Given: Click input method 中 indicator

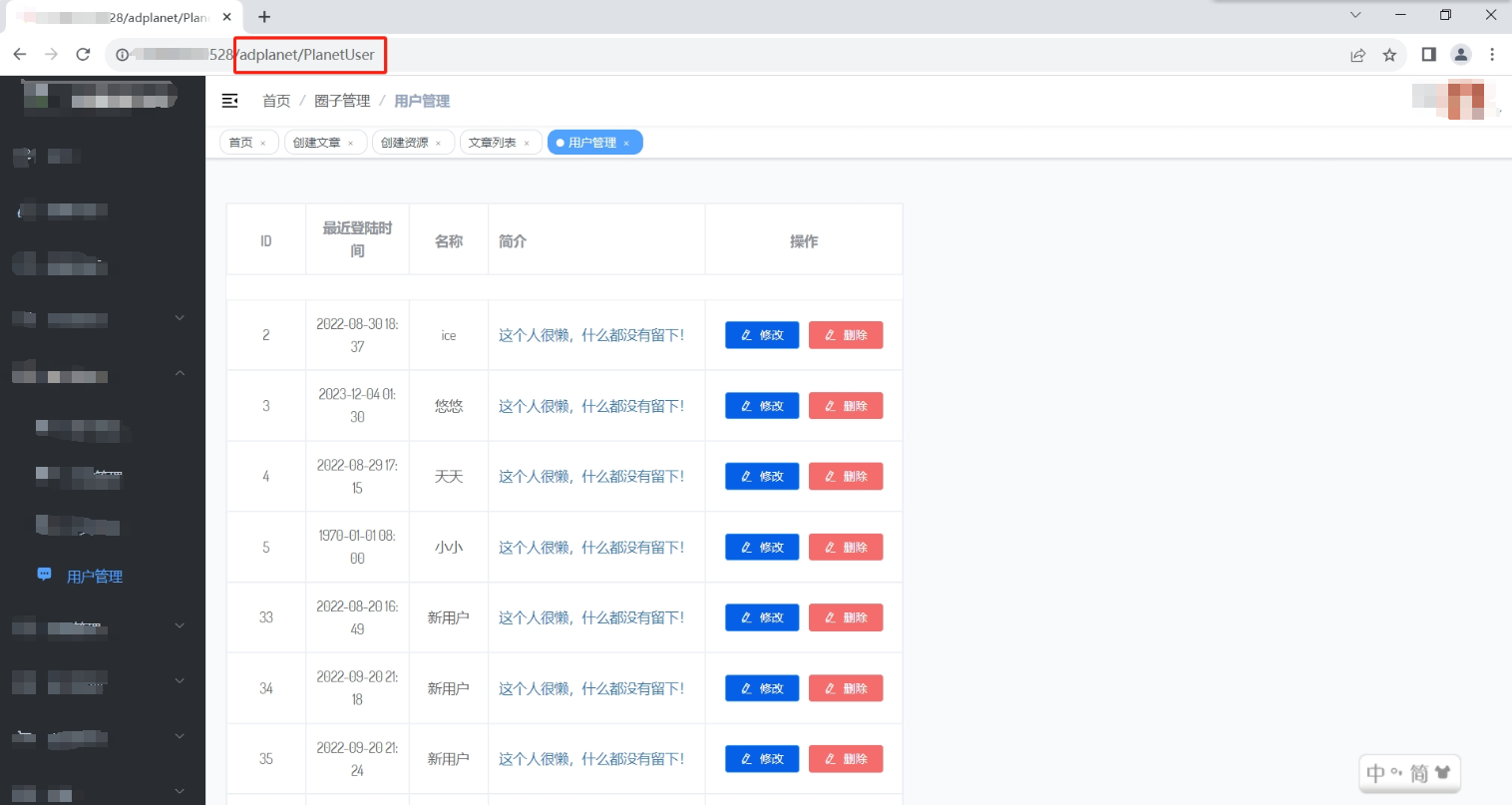Looking at the screenshot, I should point(1375,773).
